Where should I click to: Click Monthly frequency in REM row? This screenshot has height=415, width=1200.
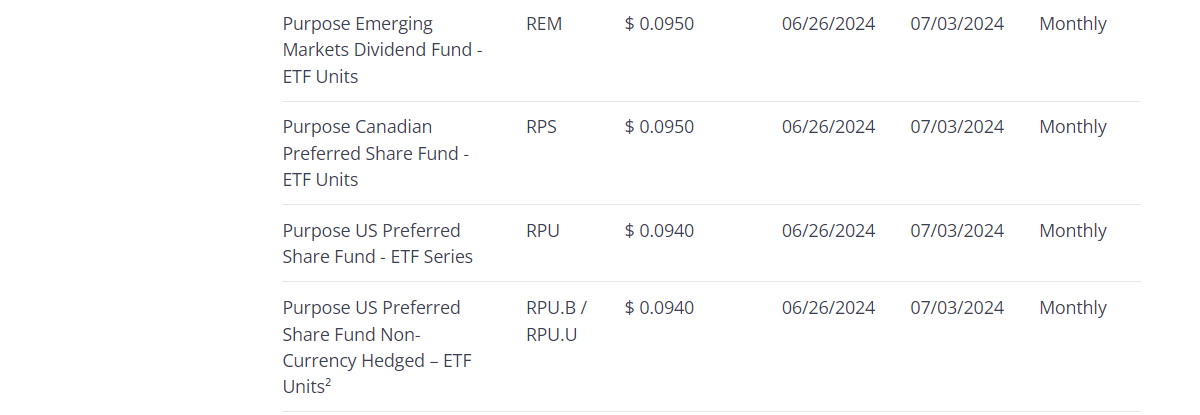click(1073, 23)
